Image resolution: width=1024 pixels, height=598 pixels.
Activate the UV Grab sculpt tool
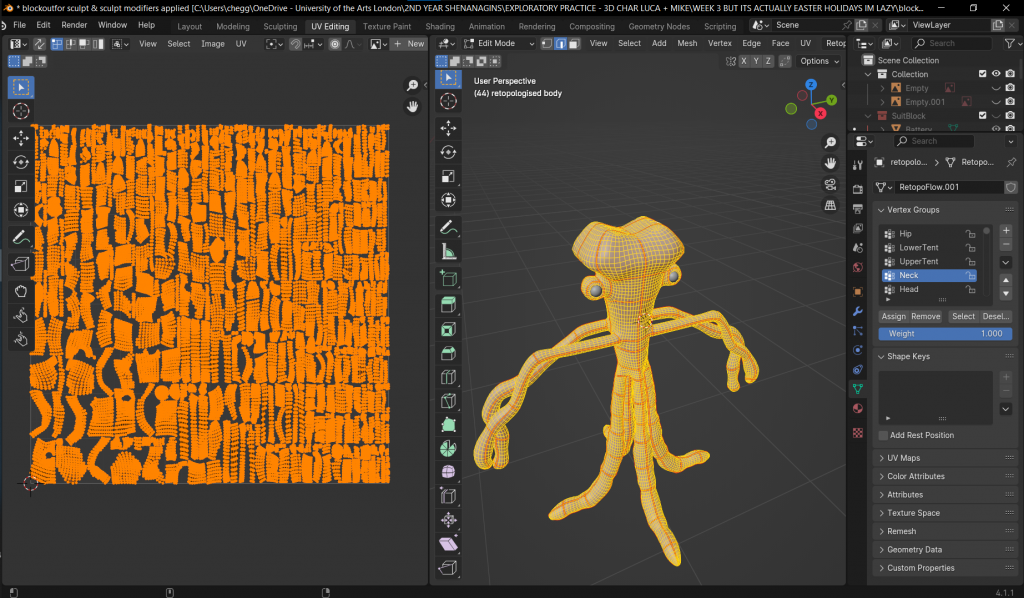tap(21, 291)
